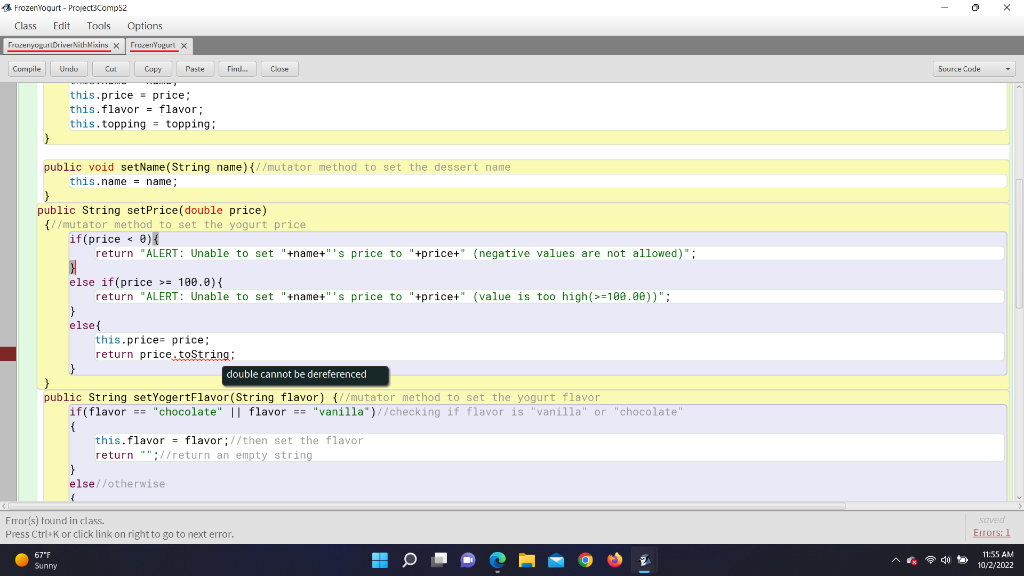The width and height of the screenshot is (1024, 576).
Task: Open the Options menu
Action: (x=145, y=26)
